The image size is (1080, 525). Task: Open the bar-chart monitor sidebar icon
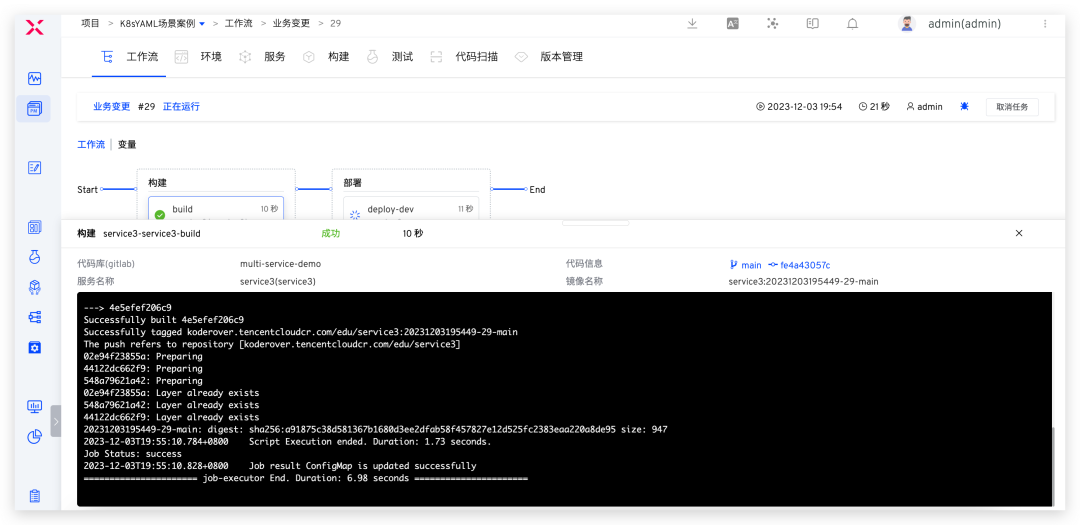tap(34, 406)
